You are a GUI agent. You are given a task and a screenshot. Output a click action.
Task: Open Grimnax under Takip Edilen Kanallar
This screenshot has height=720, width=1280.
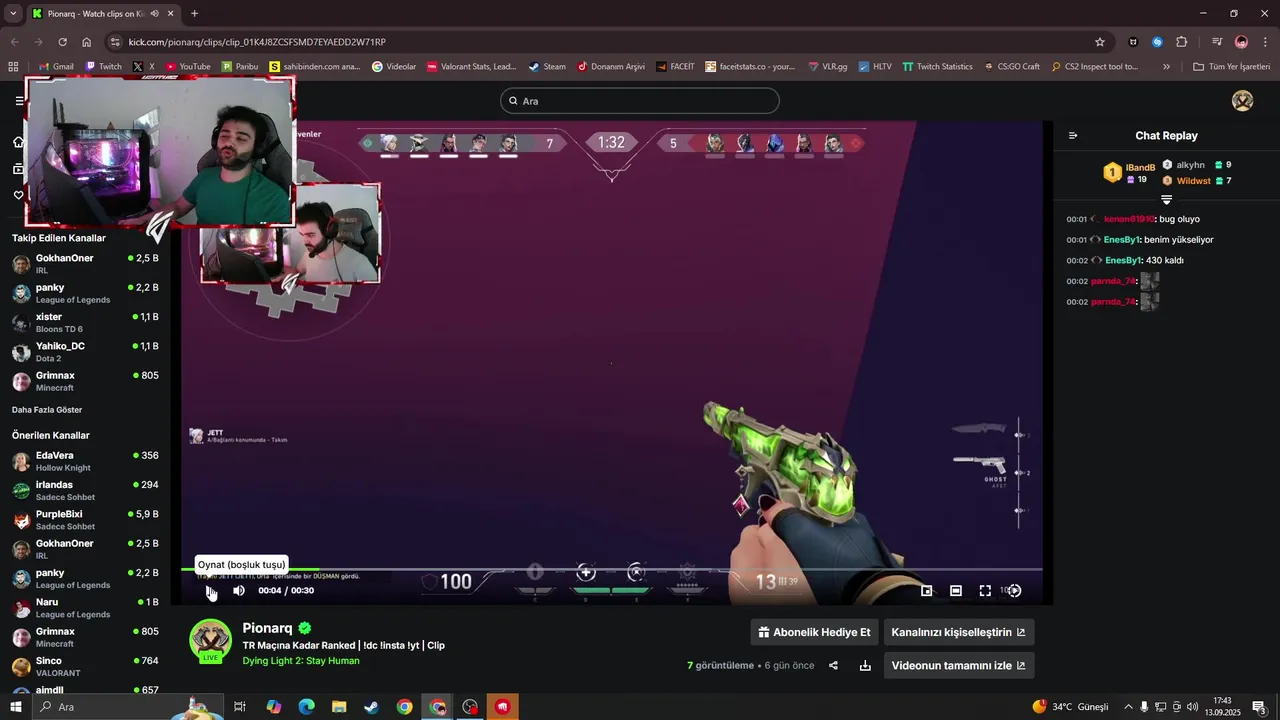(85, 381)
